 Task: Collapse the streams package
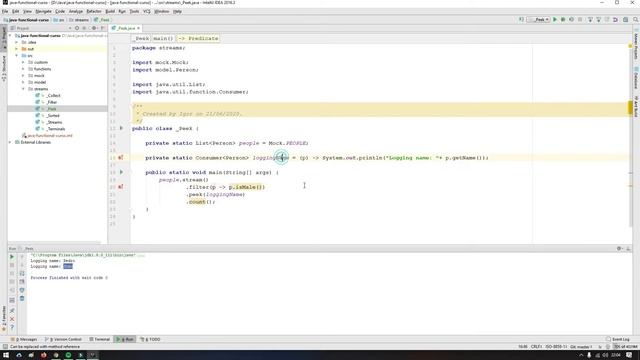[x=23, y=89]
